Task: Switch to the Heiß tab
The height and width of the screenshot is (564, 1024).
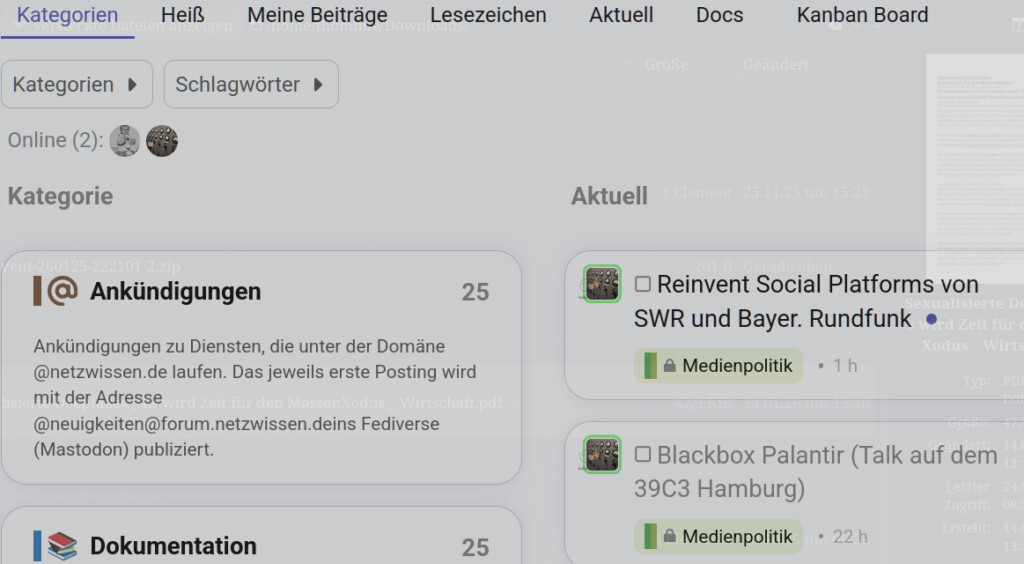Action: [x=182, y=15]
